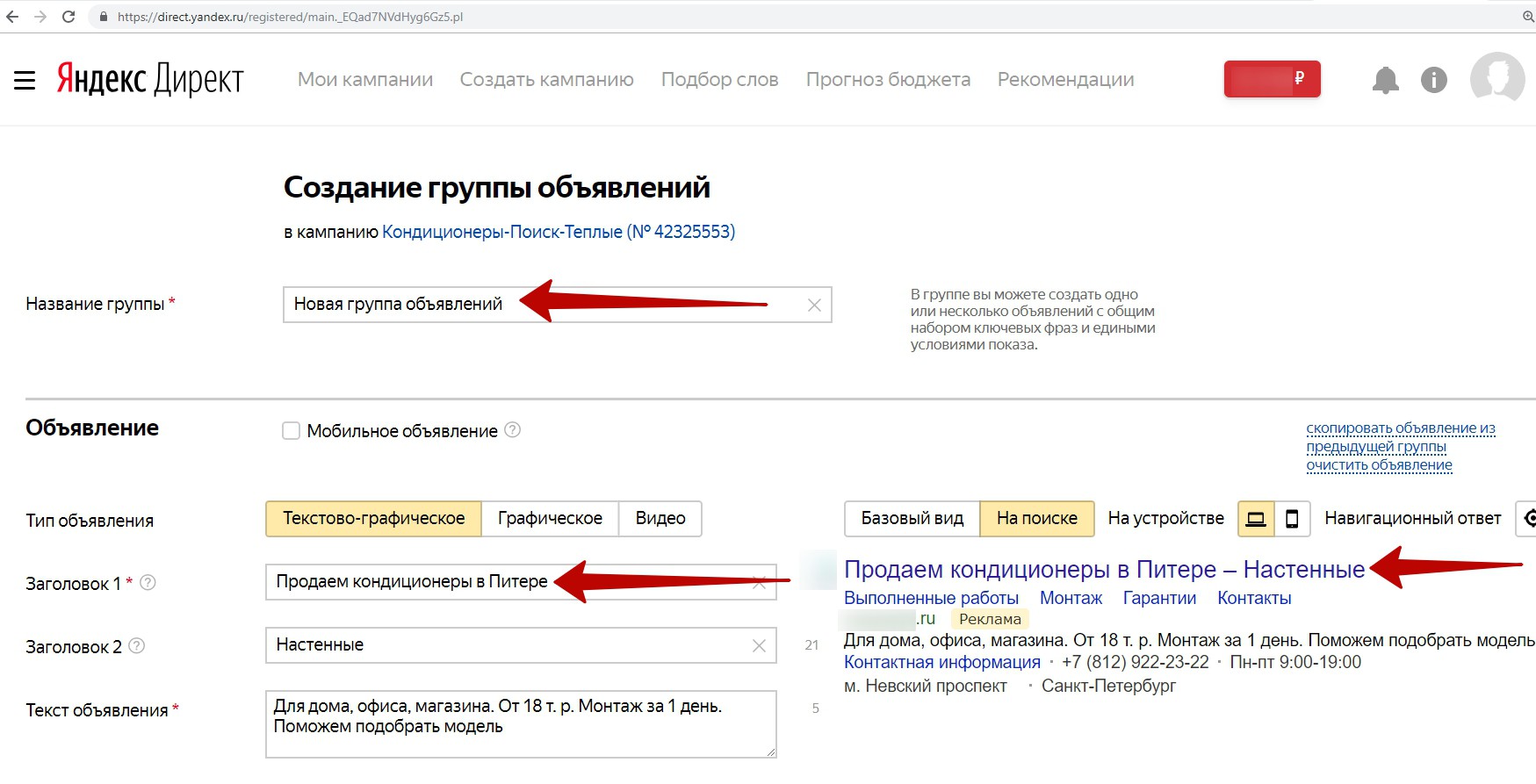Open help icon next to Заголовок 1
The height and width of the screenshot is (784, 1536).
(148, 582)
